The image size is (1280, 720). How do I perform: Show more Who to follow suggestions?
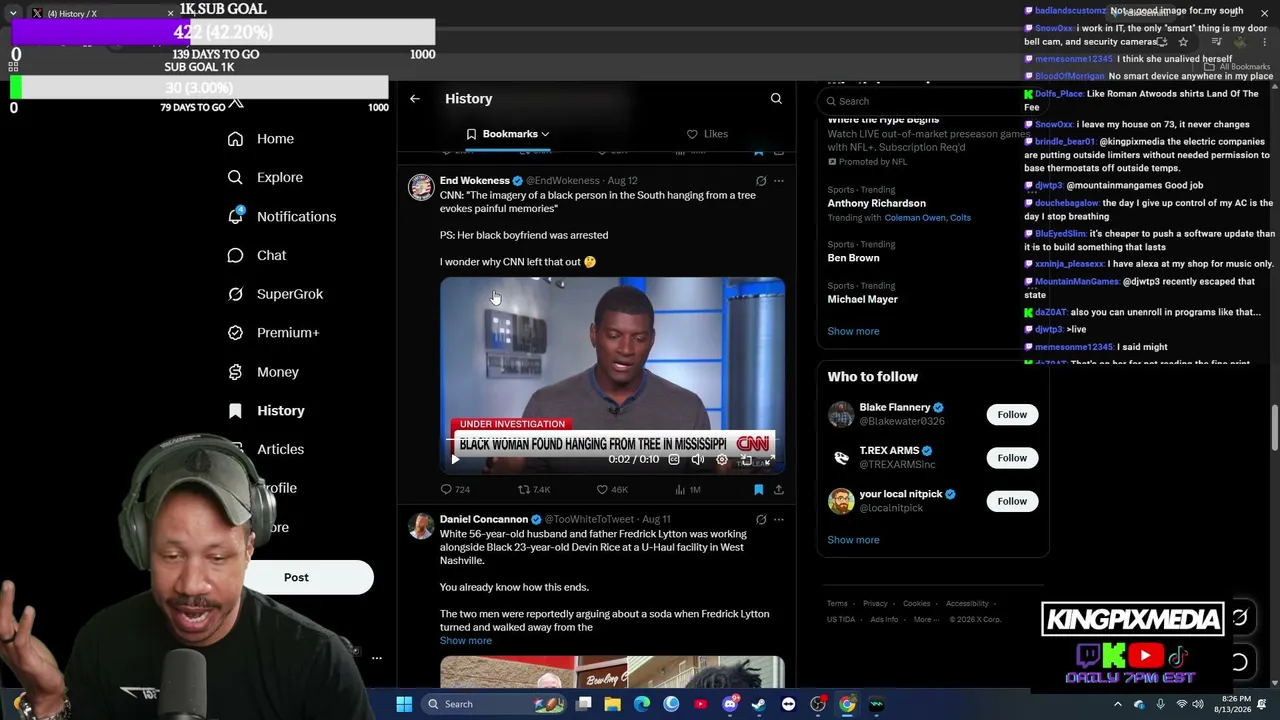[x=853, y=540]
